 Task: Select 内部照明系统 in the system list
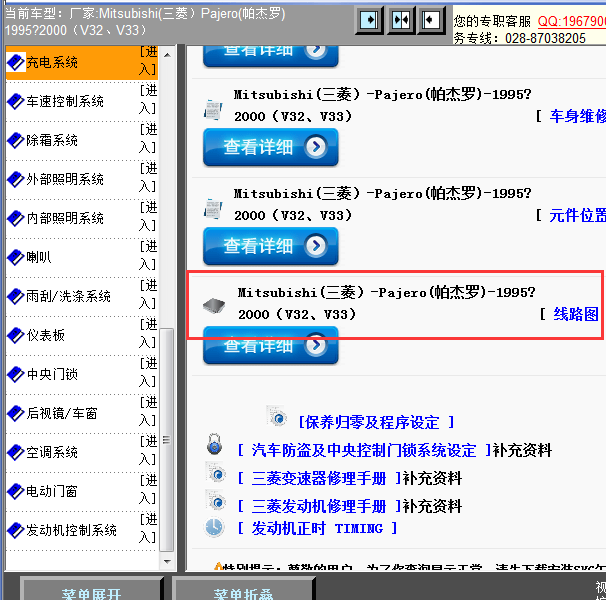click(x=65, y=218)
